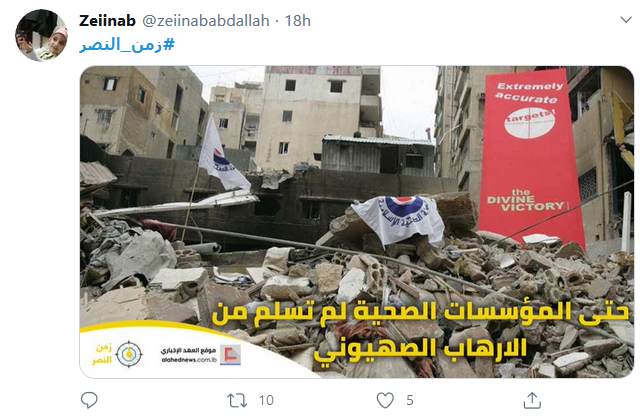Visit the @zeiinababdallah handle link
The width and height of the screenshot is (640, 418).
tap(206, 20)
